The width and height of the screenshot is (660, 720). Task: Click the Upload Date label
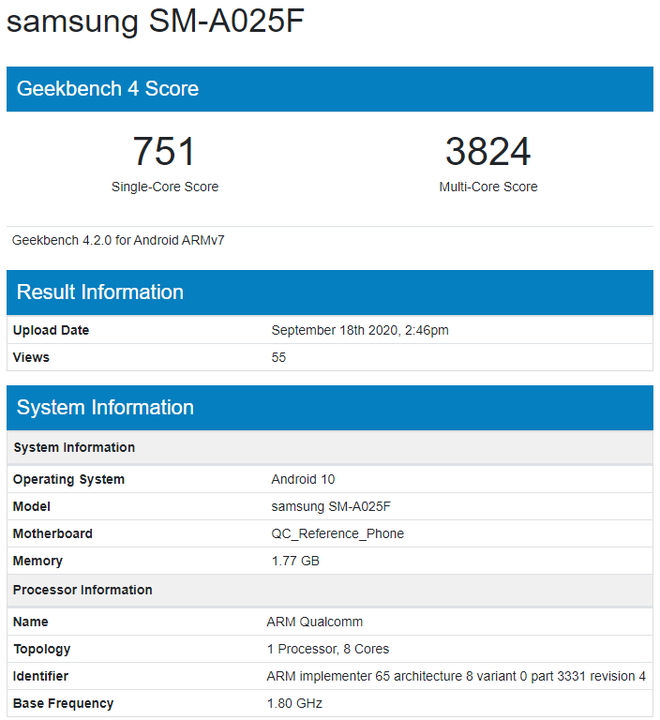click(x=51, y=330)
